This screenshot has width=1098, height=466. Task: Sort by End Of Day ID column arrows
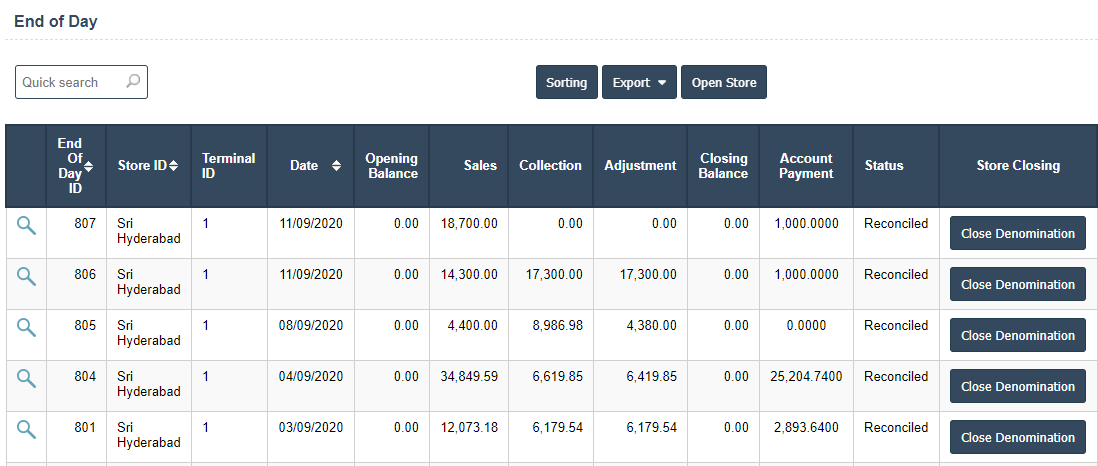coord(89,166)
